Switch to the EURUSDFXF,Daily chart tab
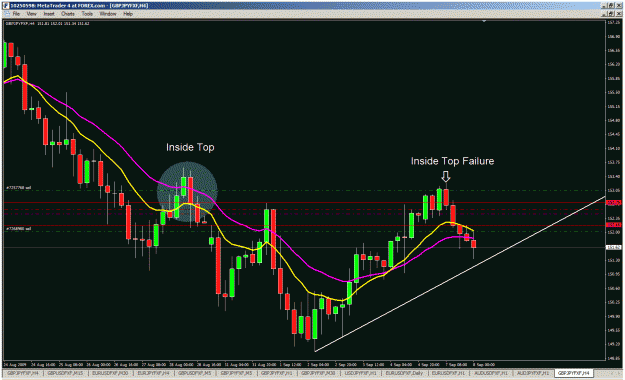The height and width of the screenshot is (380, 625). click(404, 373)
